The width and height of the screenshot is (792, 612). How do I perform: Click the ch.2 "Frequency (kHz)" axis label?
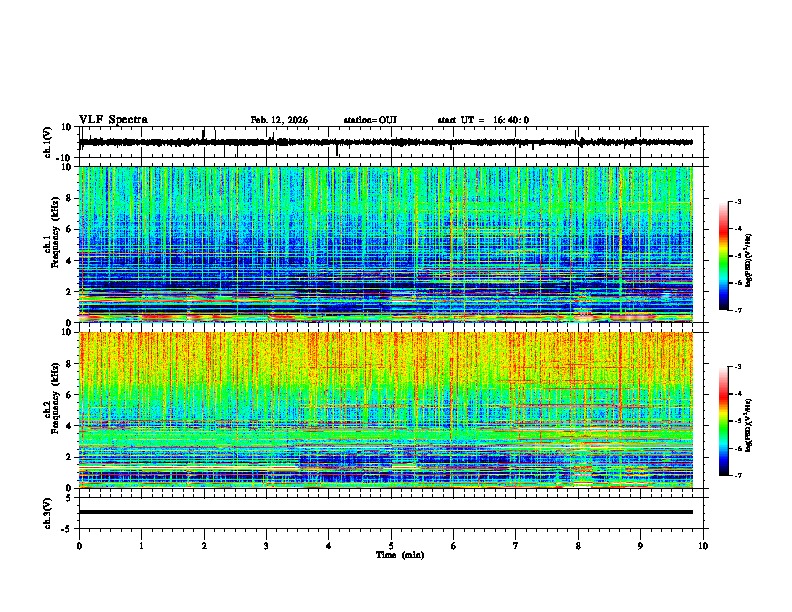tap(55, 398)
